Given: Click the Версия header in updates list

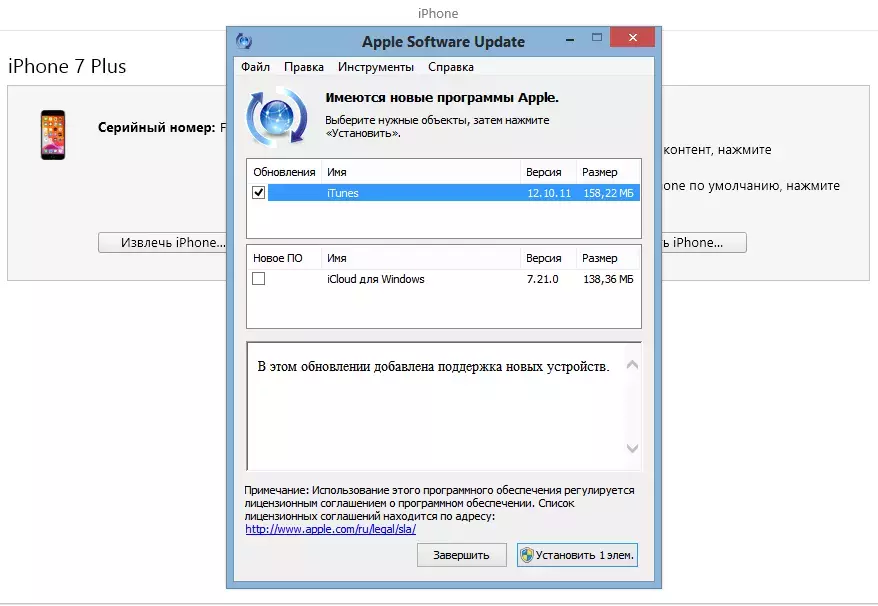Looking at the screenshot, I should (x=548, y=172).
